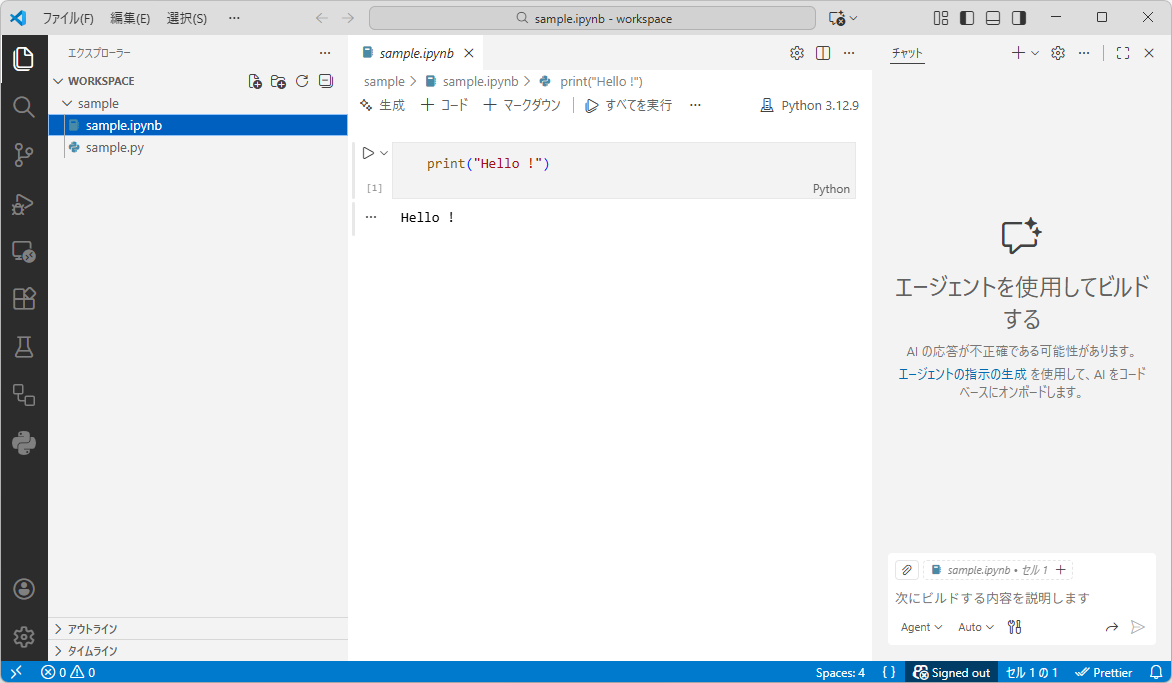
Task: Create a new folder in WORKSPACE
Action: (x=278, y=81)
